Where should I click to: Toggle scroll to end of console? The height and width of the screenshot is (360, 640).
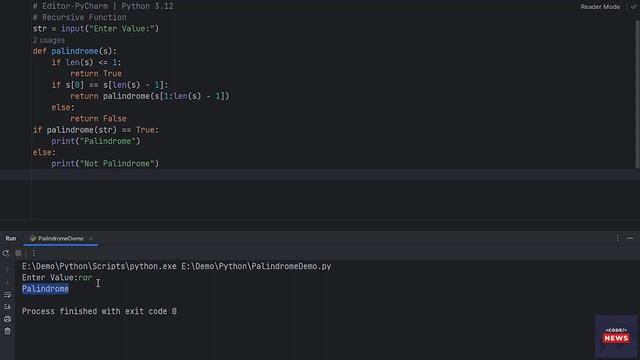click(x=7, y=307)
